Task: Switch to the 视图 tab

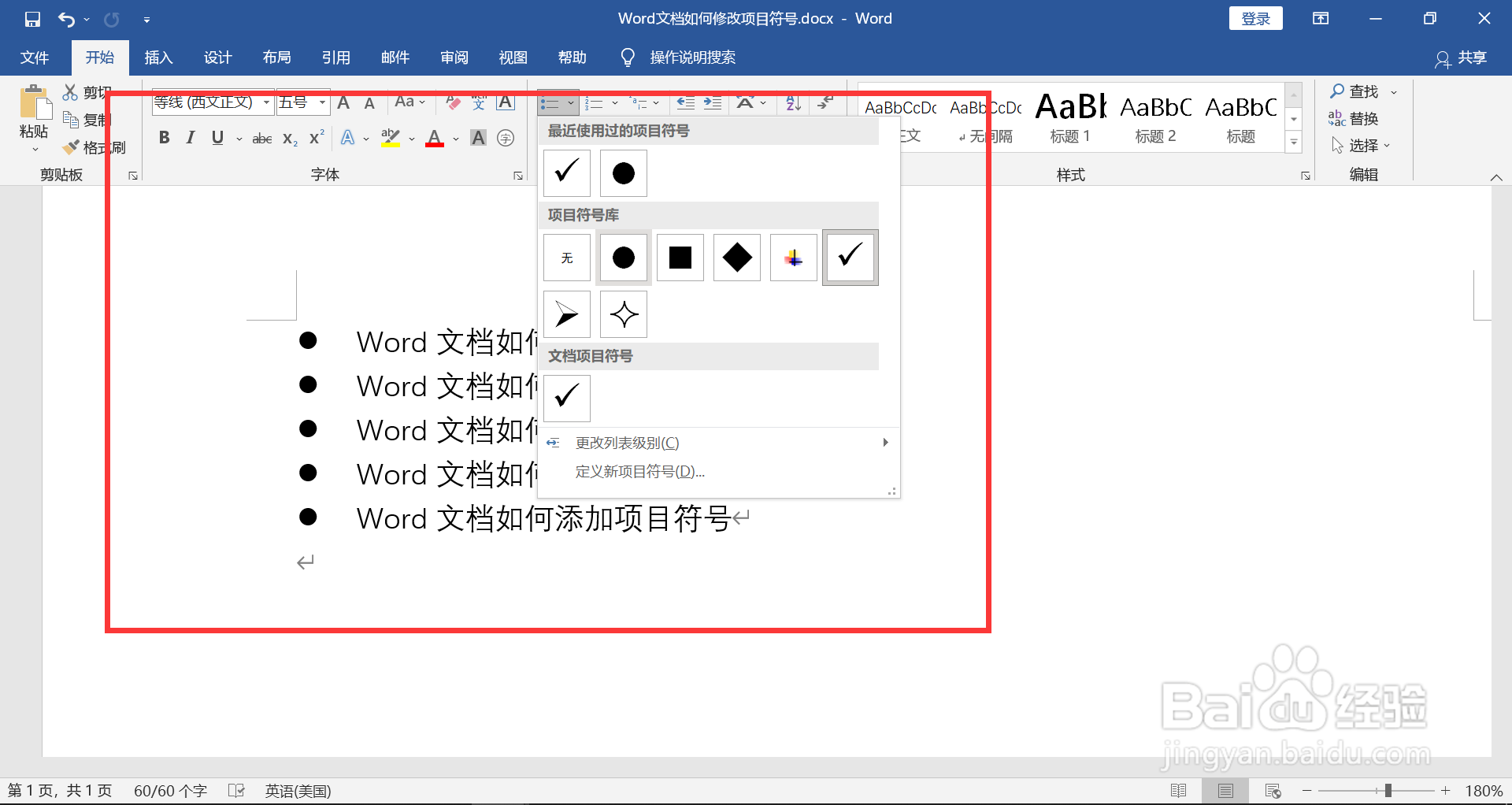Action: pyautogui.click(x=513, y=57)
